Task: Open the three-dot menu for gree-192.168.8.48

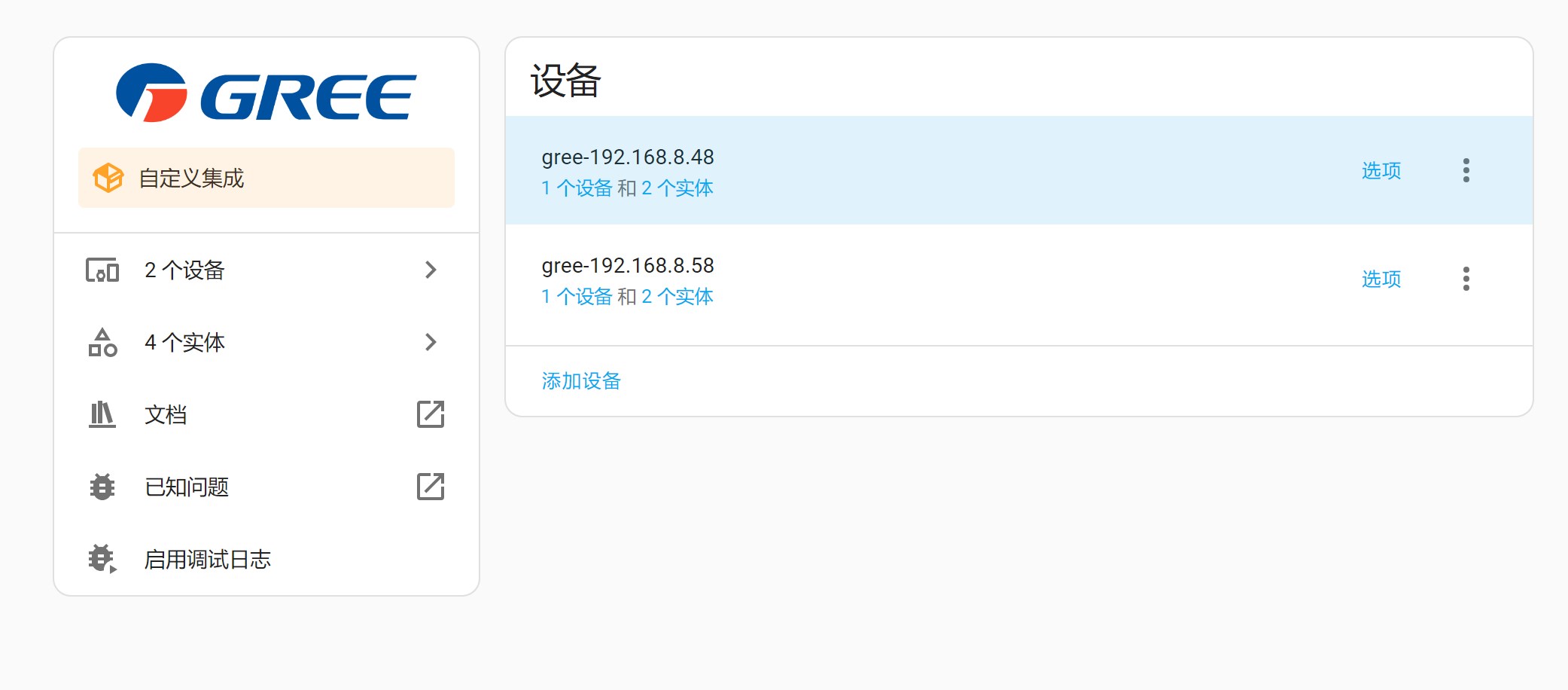Action: click(1466, 171)
